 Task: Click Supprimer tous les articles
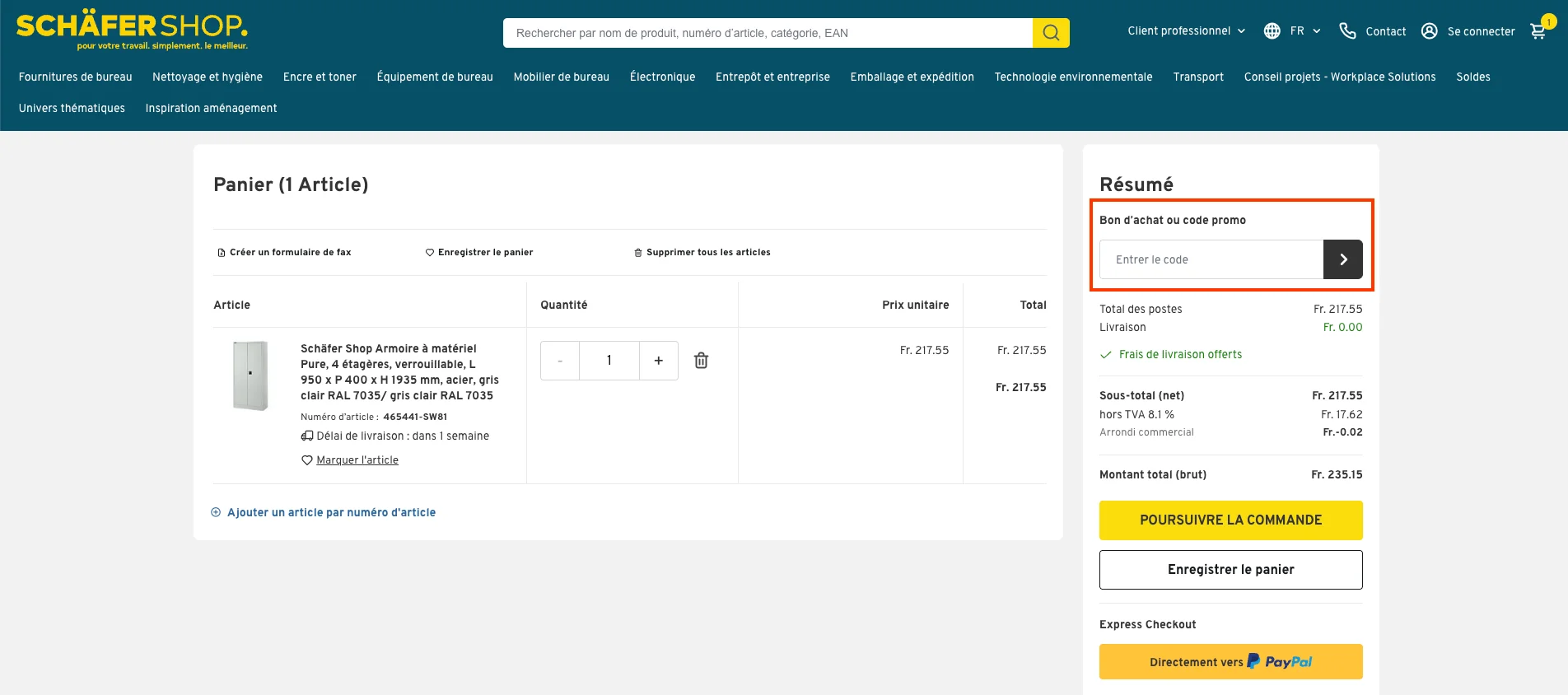pos(702,252)
